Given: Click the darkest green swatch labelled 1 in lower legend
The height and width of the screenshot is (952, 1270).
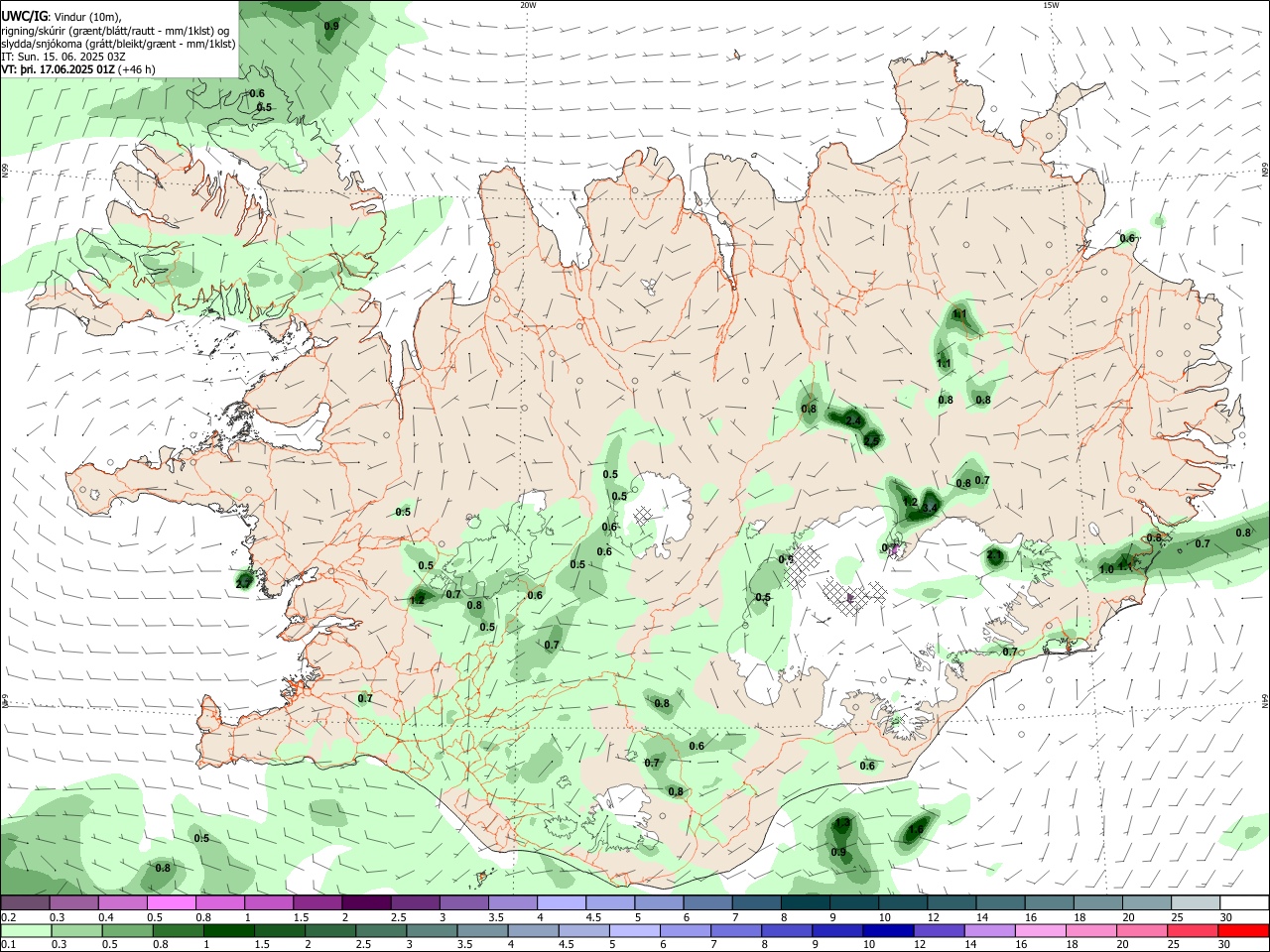Looking at the screenshot, I should coord(228,930).
